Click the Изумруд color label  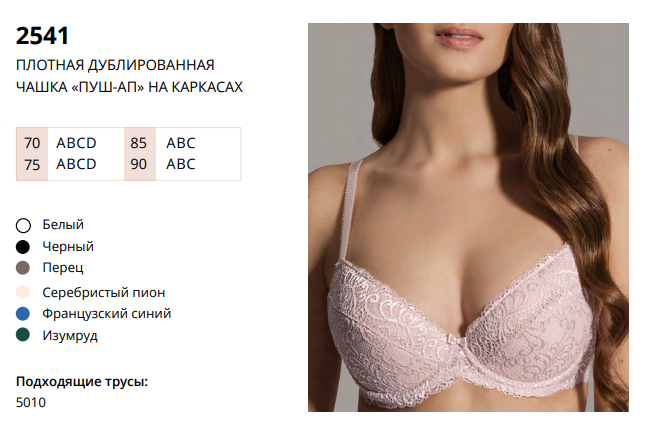coord(70,336)
